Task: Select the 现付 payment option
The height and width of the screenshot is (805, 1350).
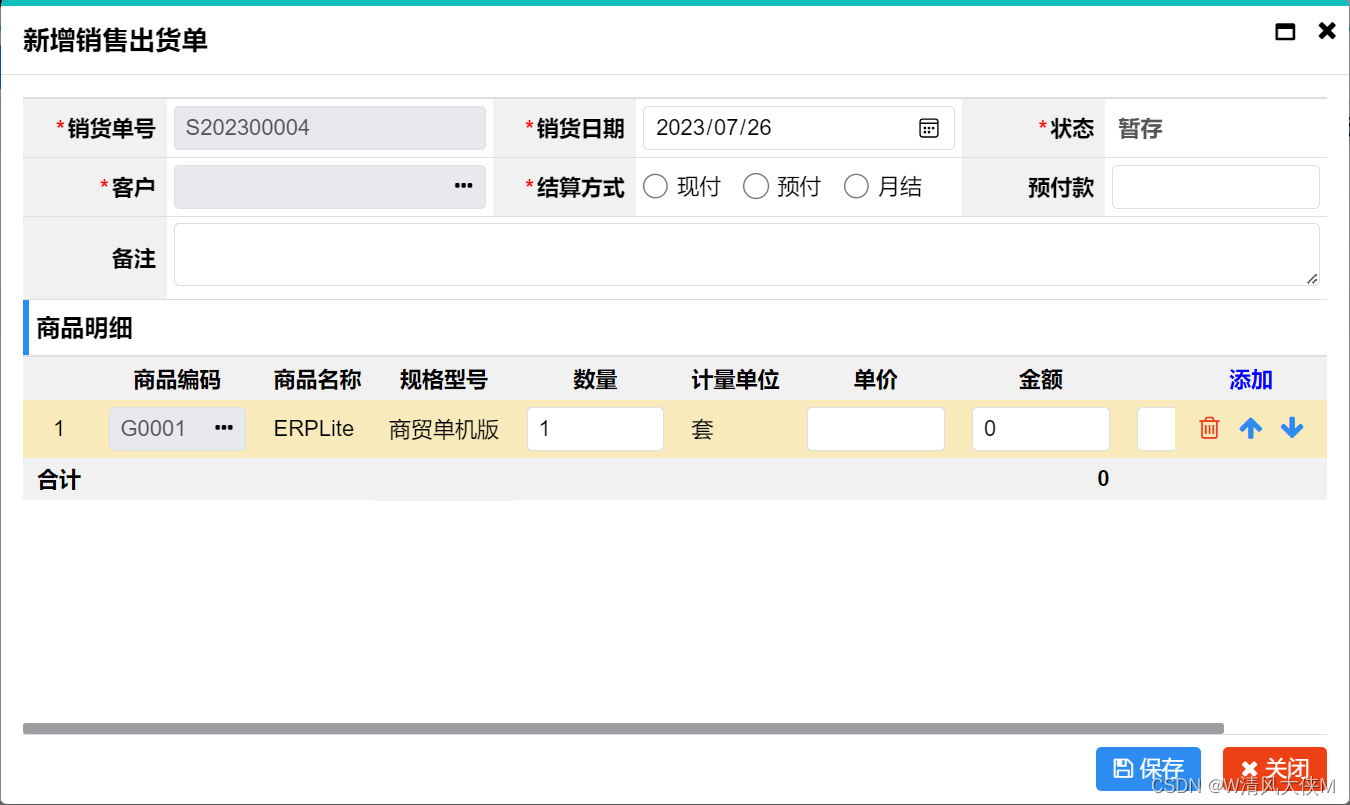Action: pyautogui.click(x=655, y=186)
